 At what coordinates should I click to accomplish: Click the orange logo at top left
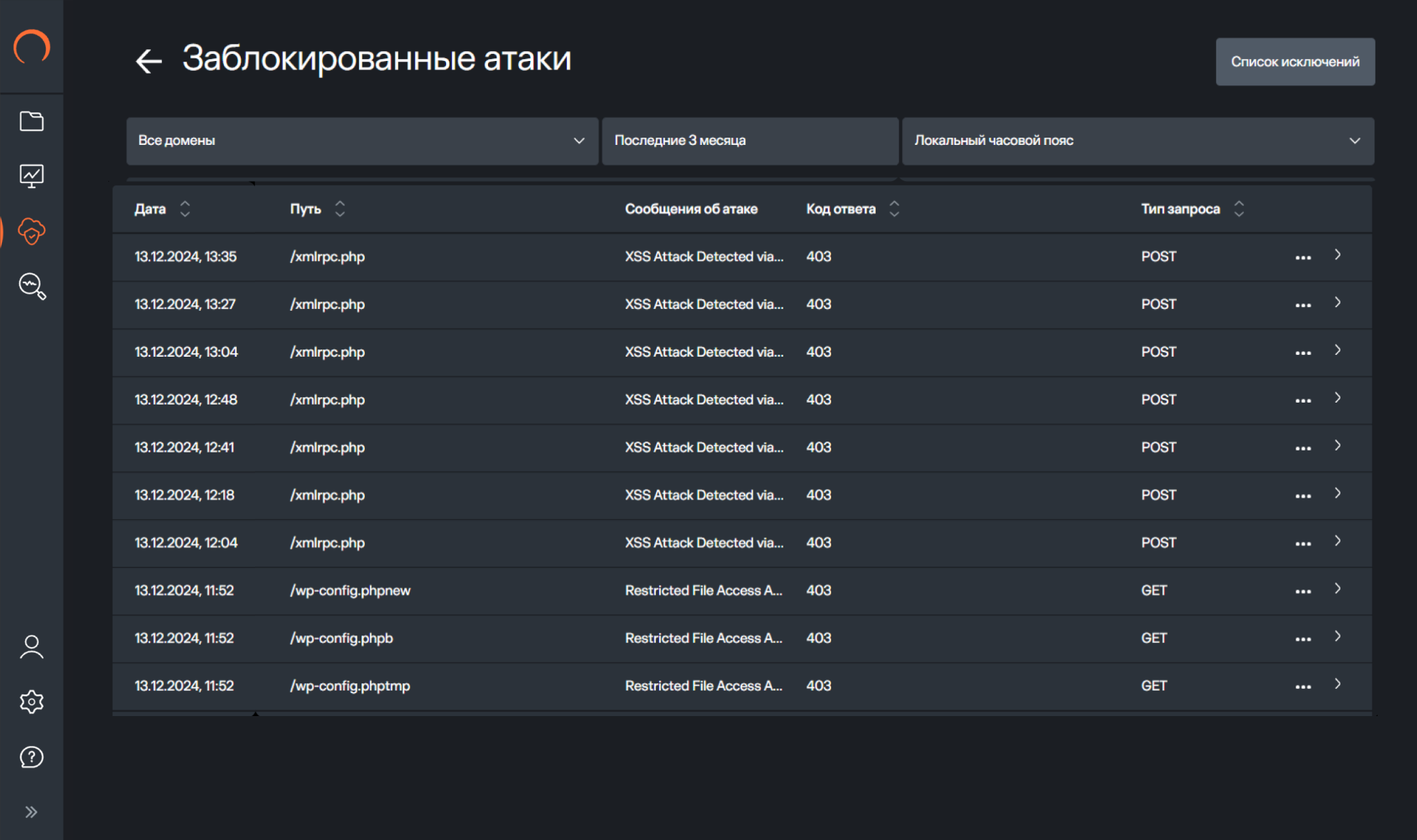[x=31, y=47]
